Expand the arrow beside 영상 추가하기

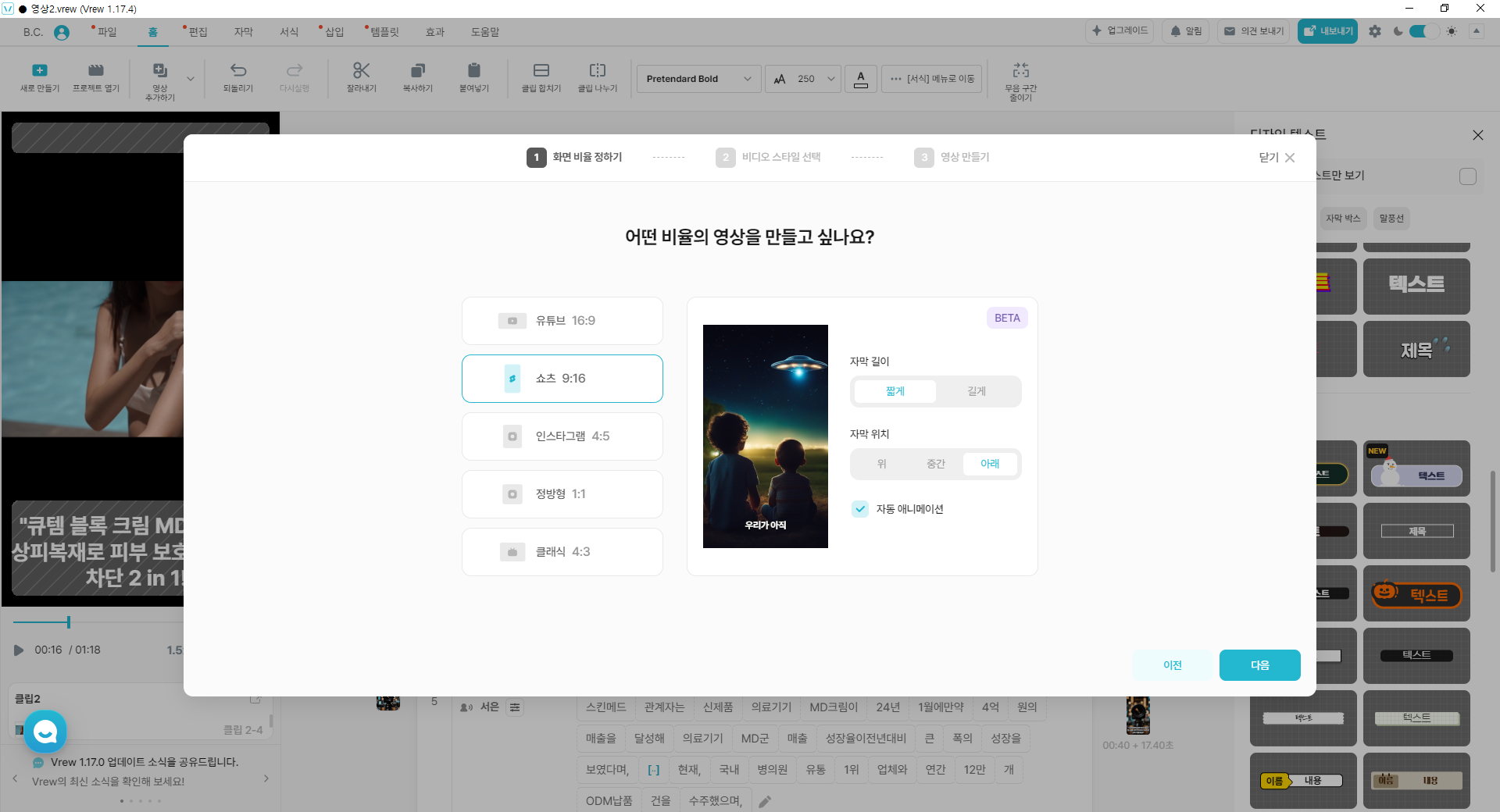[x=191, y=79]
